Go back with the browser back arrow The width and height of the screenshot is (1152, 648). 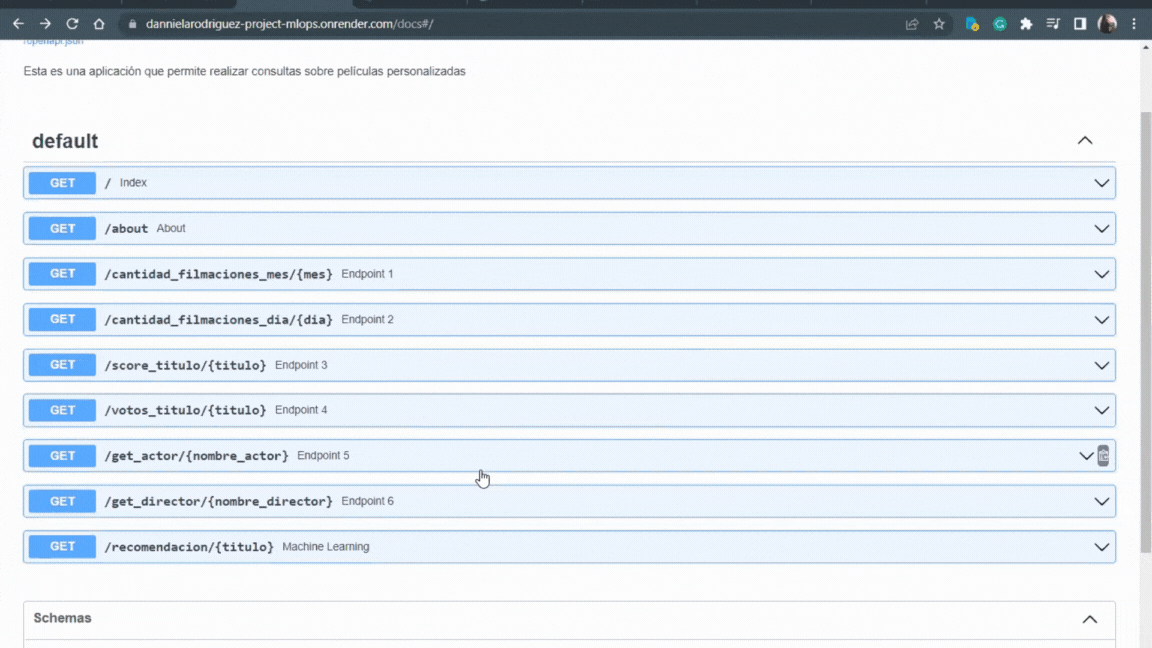point(18,24)
